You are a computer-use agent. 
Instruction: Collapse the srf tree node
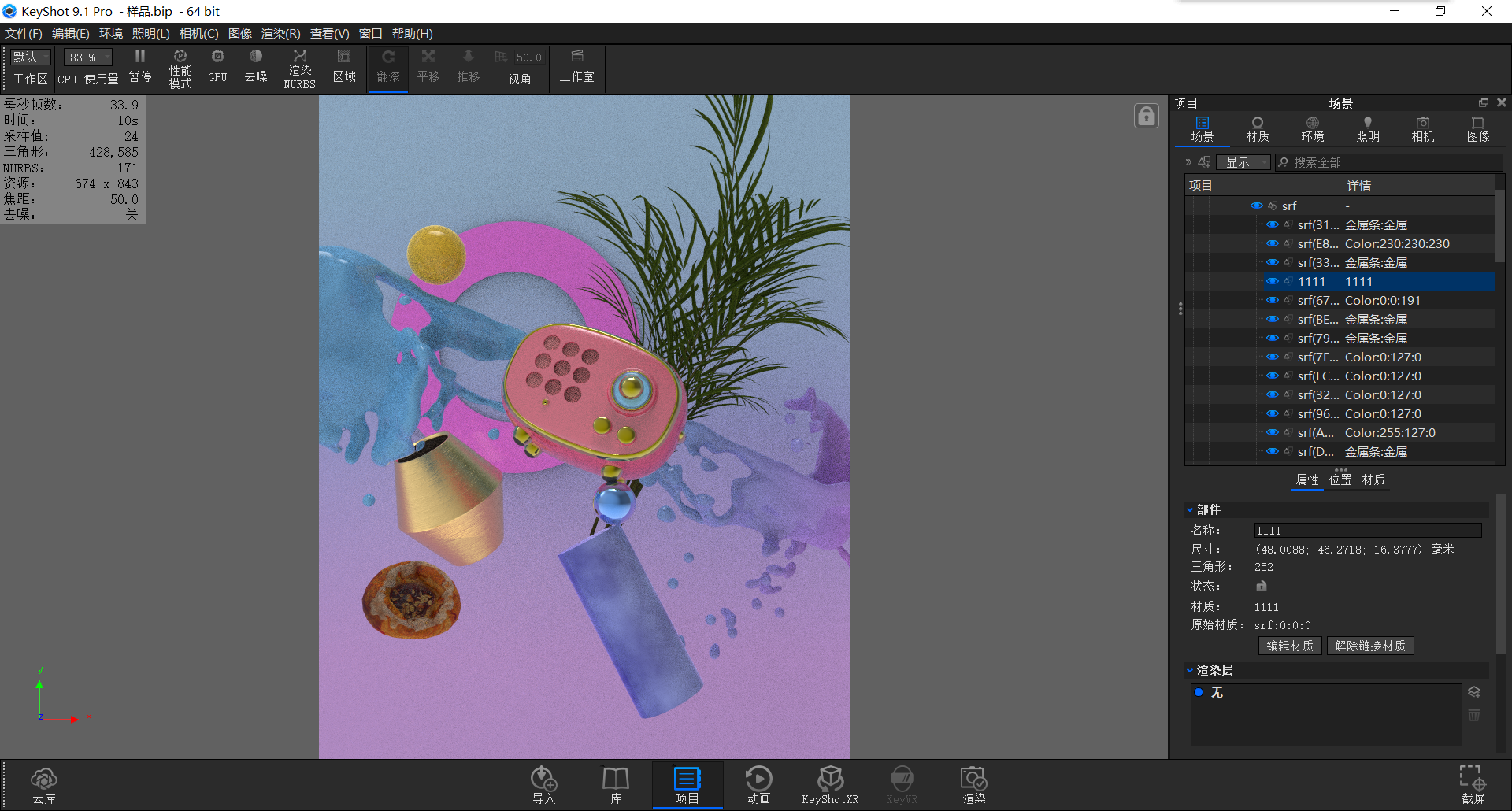[1240, 206]
